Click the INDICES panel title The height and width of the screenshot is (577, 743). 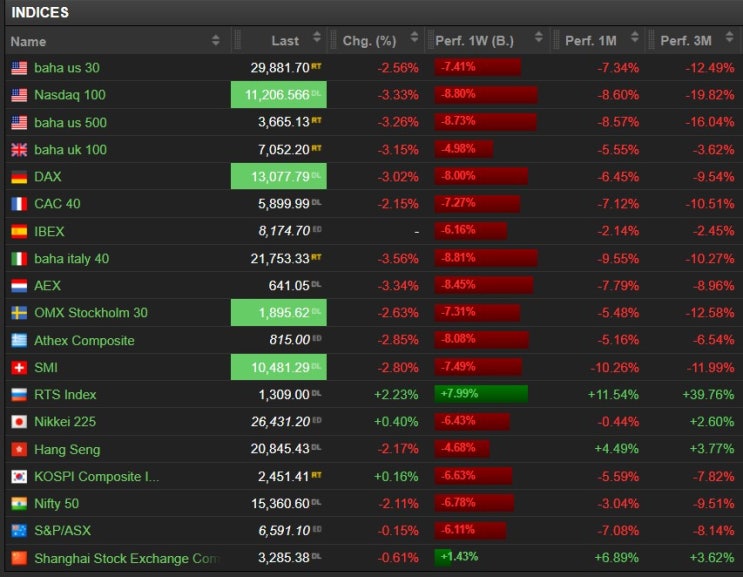(x=40, y=12)
